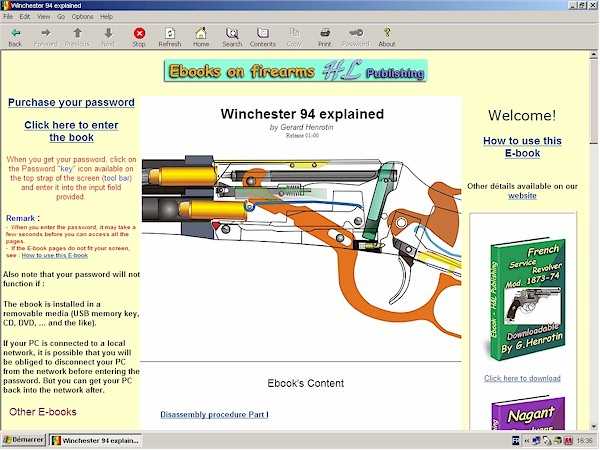Screen dimensions: 600x450
Task: Click the Password key icon in toolbar
Action: (356, 33)
